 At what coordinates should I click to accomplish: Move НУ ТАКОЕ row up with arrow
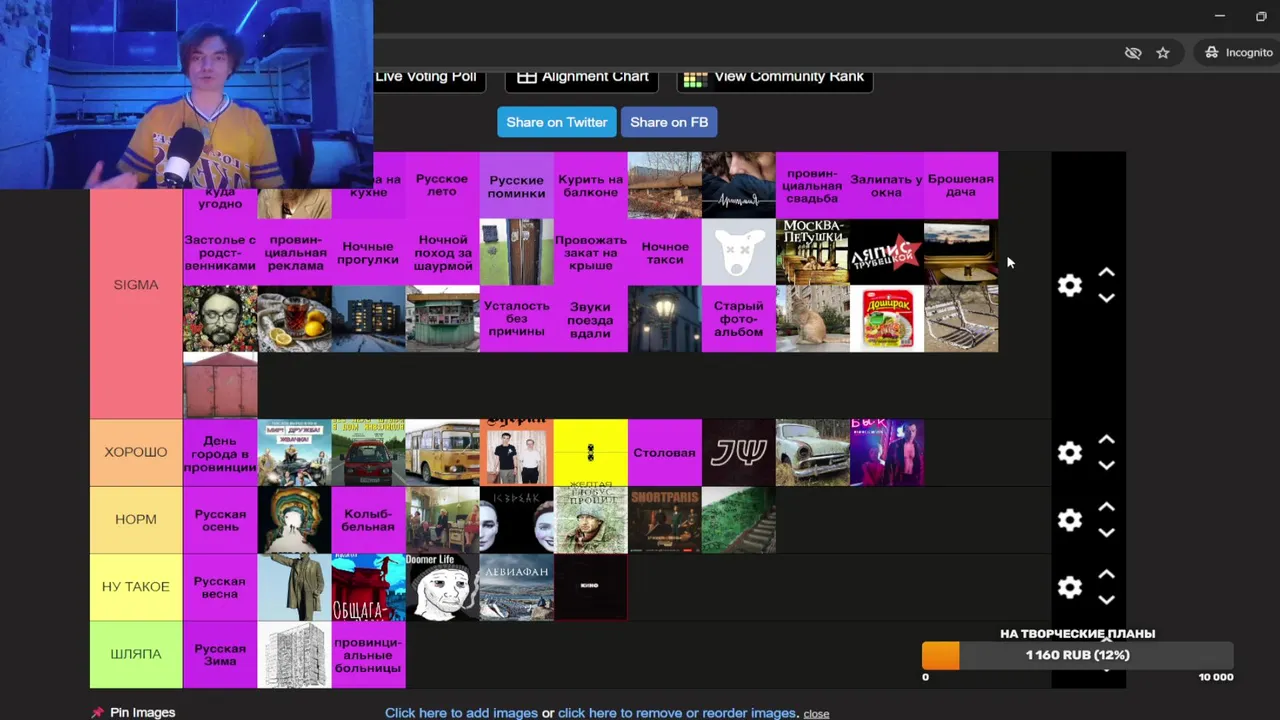(1106, 573)
